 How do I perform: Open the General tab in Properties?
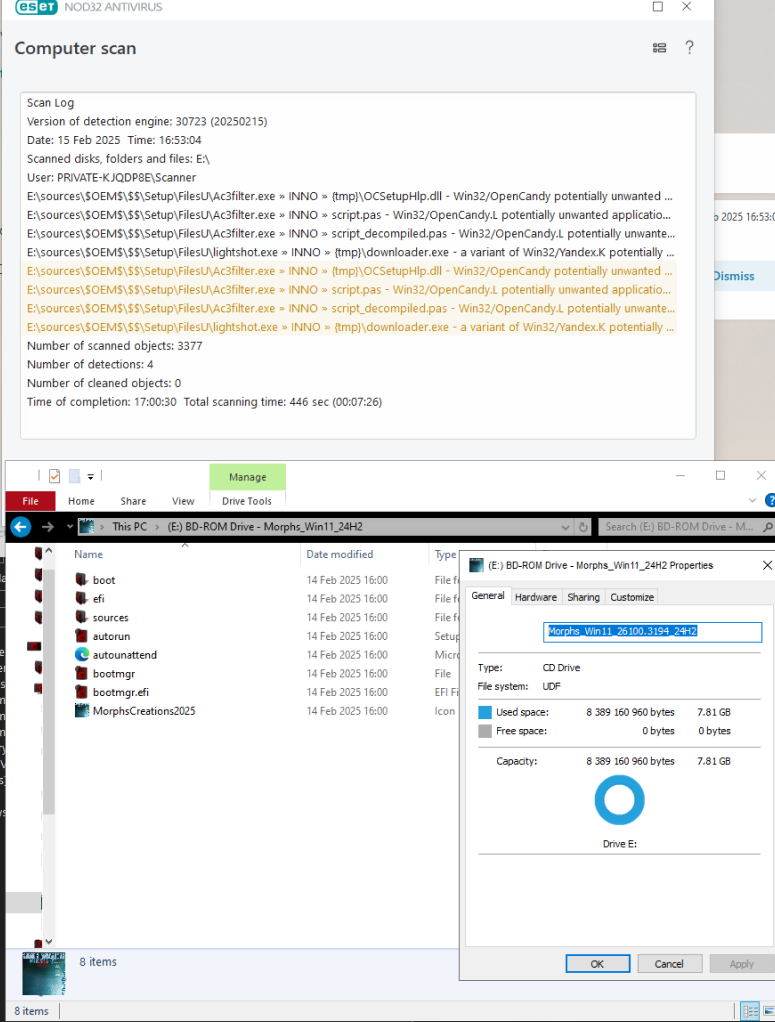coord(488,596)
